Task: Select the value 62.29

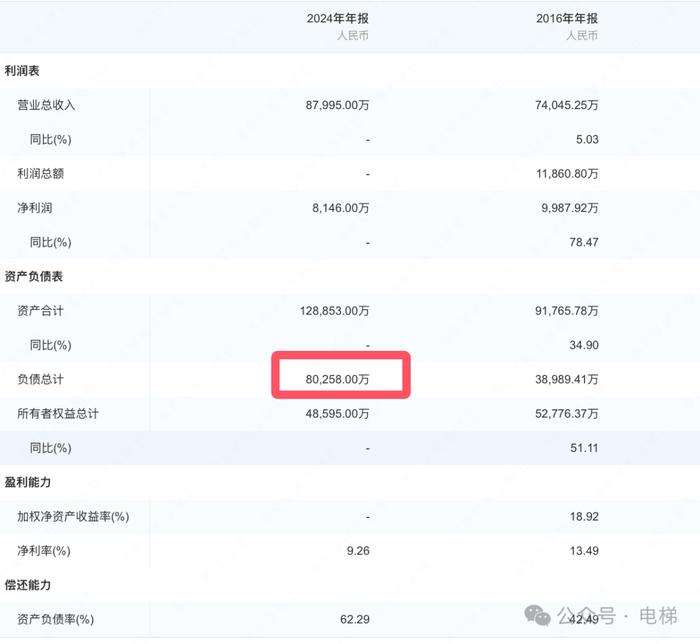Action: click(355, 619)
